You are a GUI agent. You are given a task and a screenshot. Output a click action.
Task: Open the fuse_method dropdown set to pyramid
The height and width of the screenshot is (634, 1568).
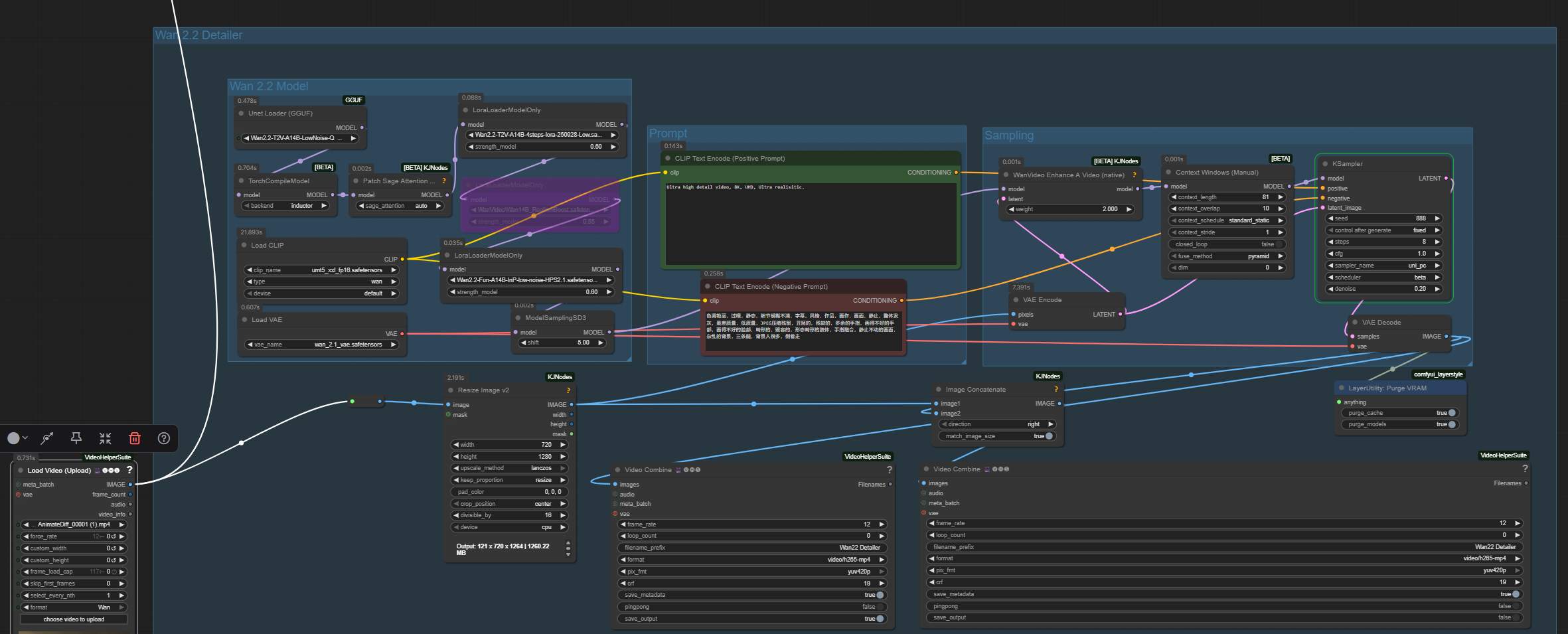[x=1227, y=256]
